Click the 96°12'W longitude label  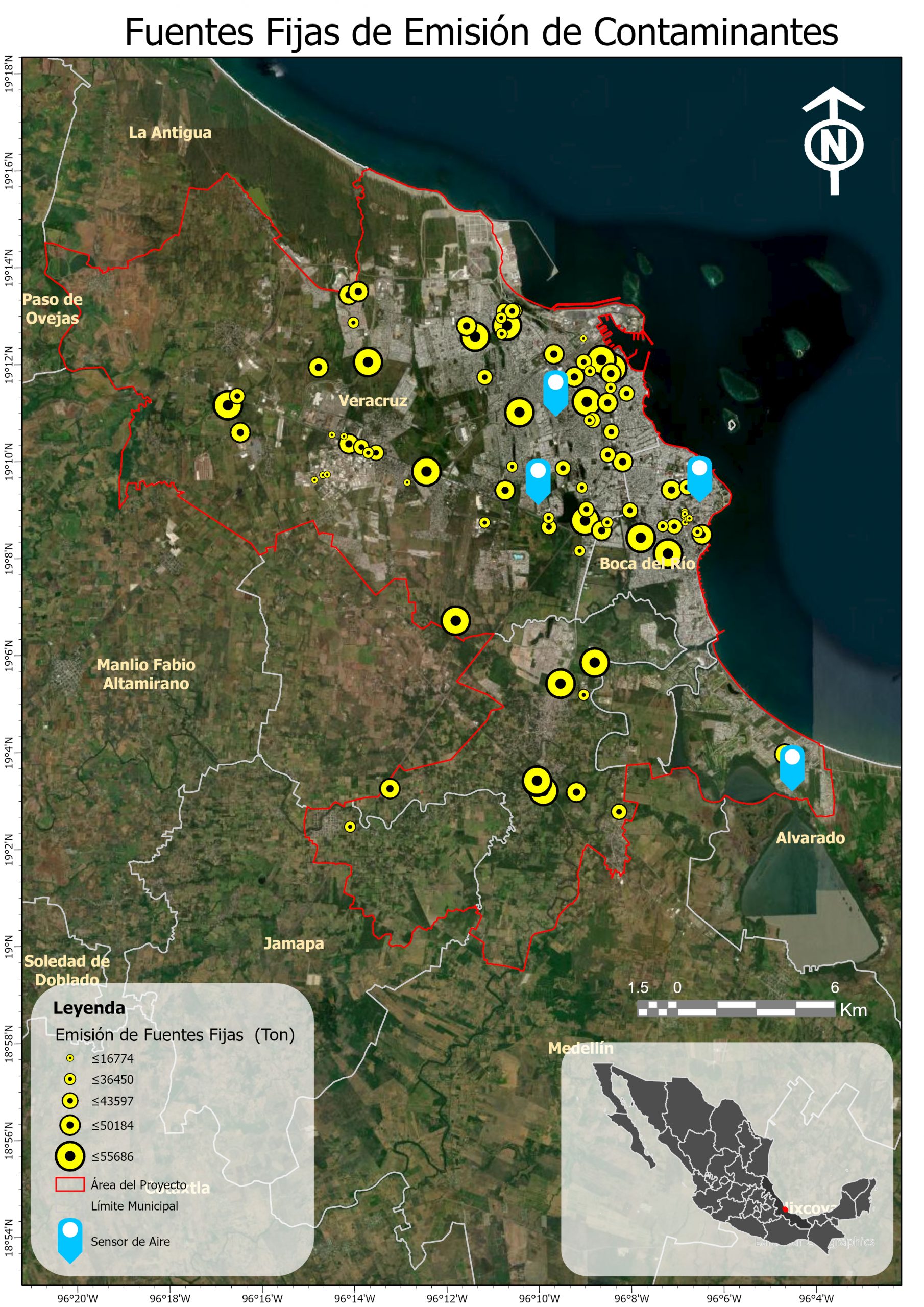coord(447,1298)
